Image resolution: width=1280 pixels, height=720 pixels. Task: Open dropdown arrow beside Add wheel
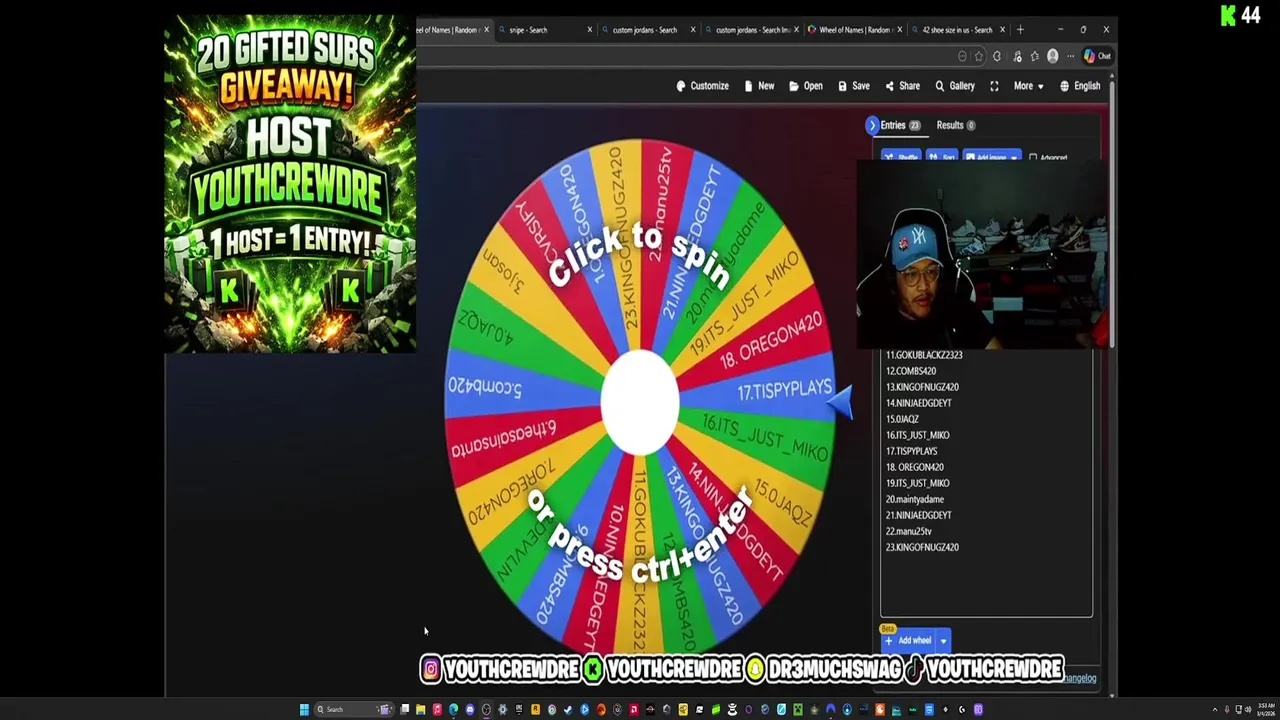coord(943,641)
